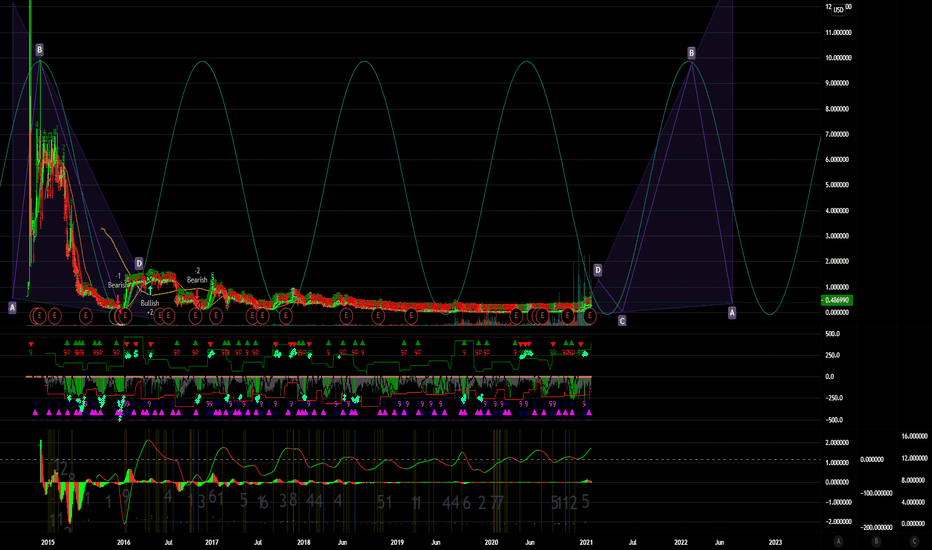Click the 7.000000 price axis label
This screenshot has height=550, width=932.
click(x=839, y=134)
